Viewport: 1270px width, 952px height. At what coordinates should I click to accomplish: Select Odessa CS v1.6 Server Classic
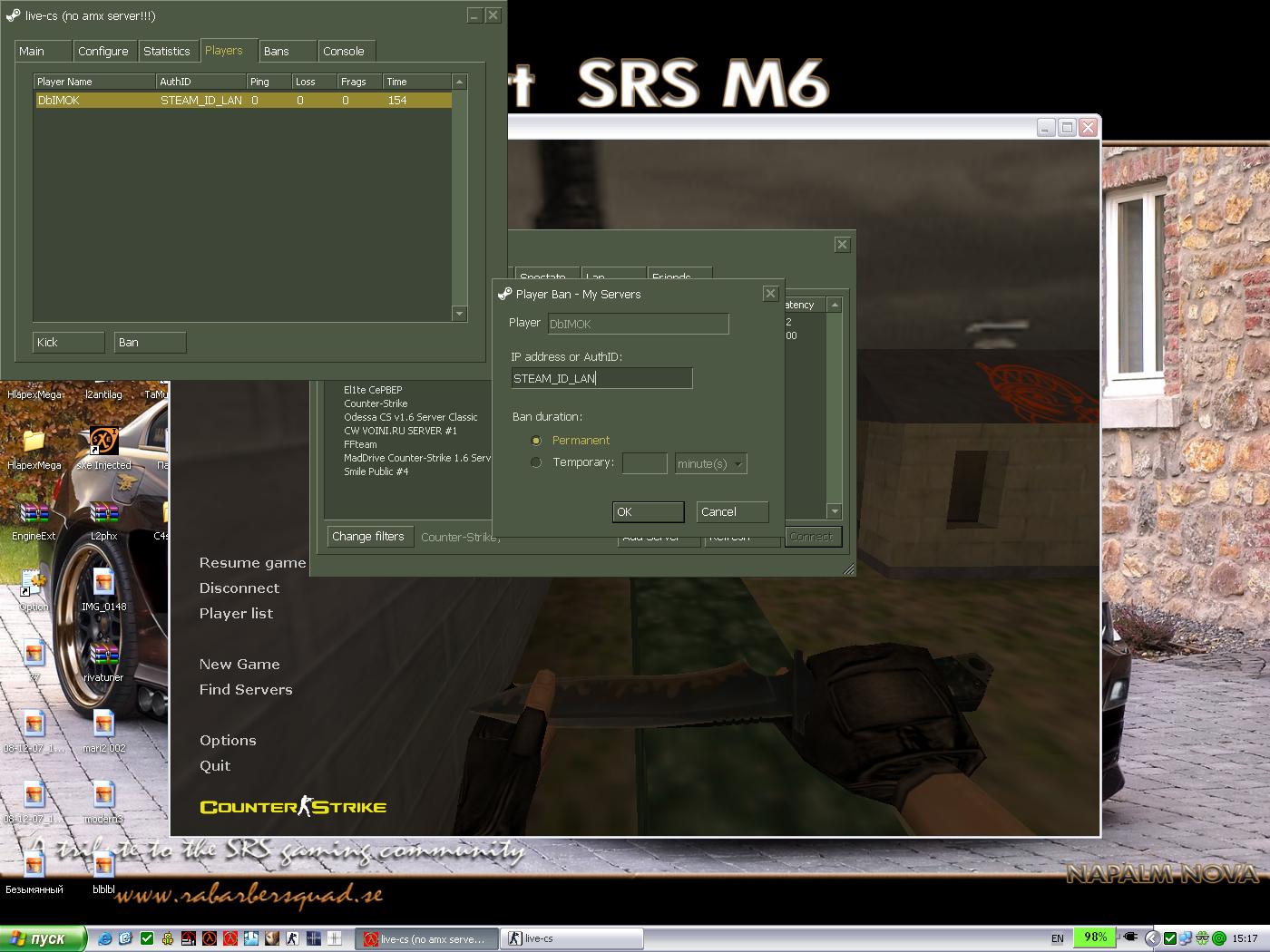click(x=410, y=417)
